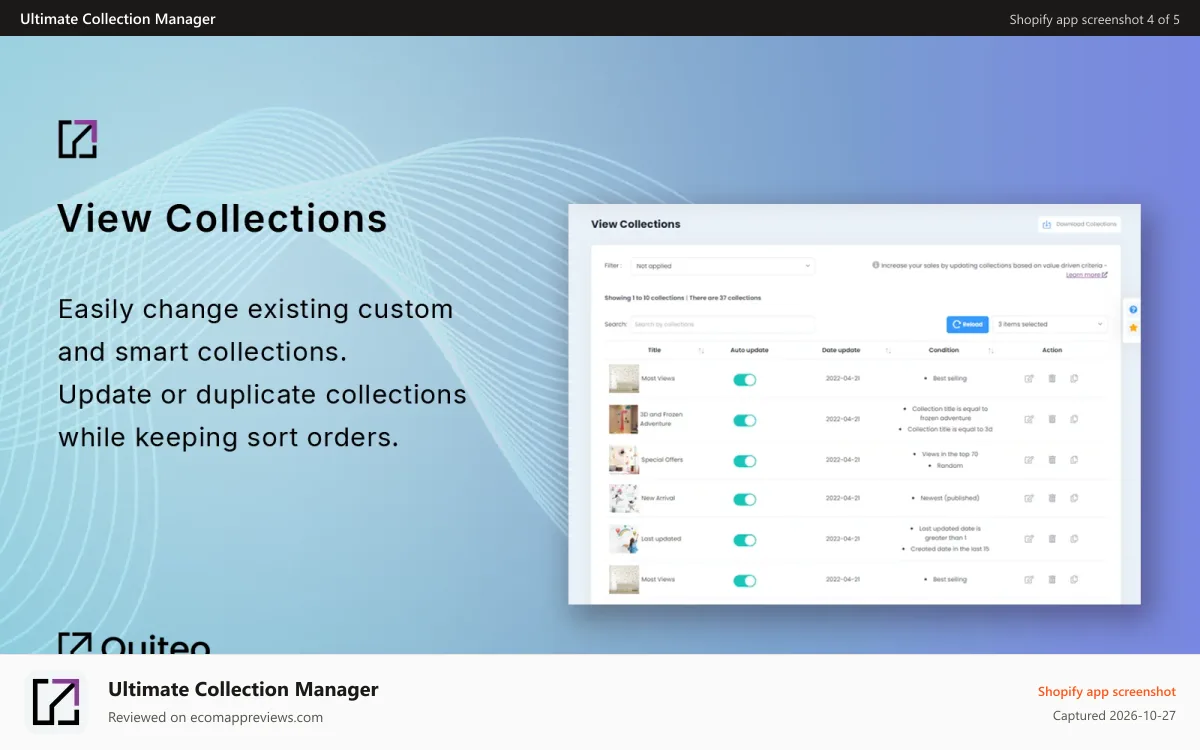Image resolution: width=1200 pixels, height=750 pixels.
Task: Delete the Last updated collection
Action: (1052, 539)
